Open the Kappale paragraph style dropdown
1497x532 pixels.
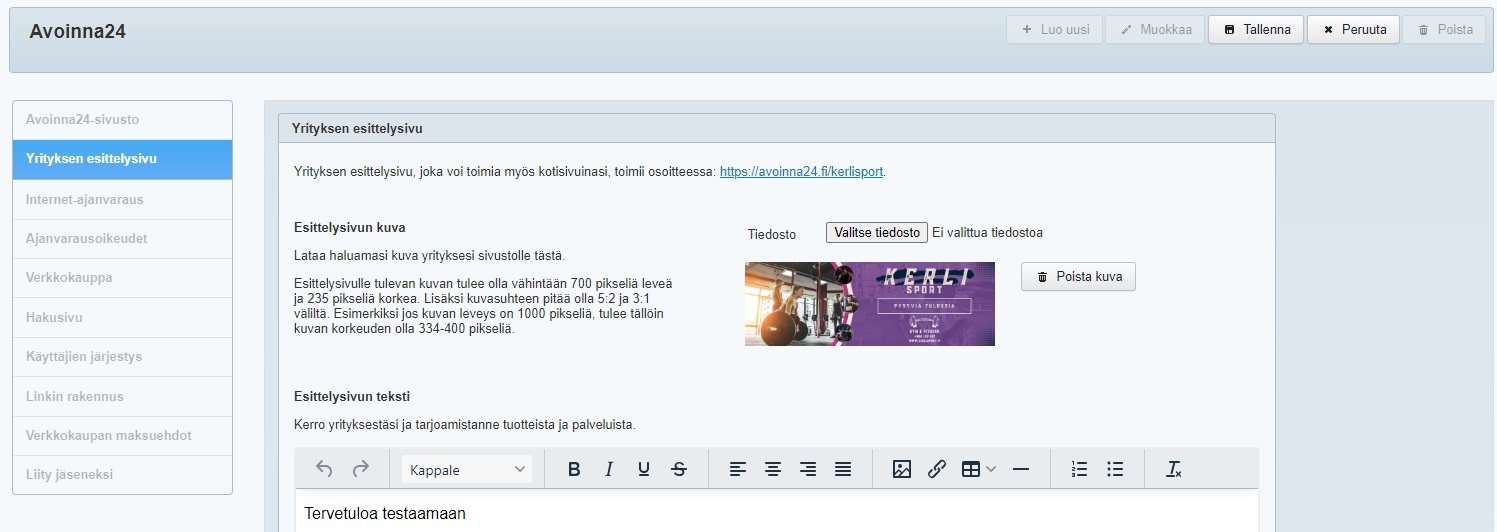pos(467,469)
